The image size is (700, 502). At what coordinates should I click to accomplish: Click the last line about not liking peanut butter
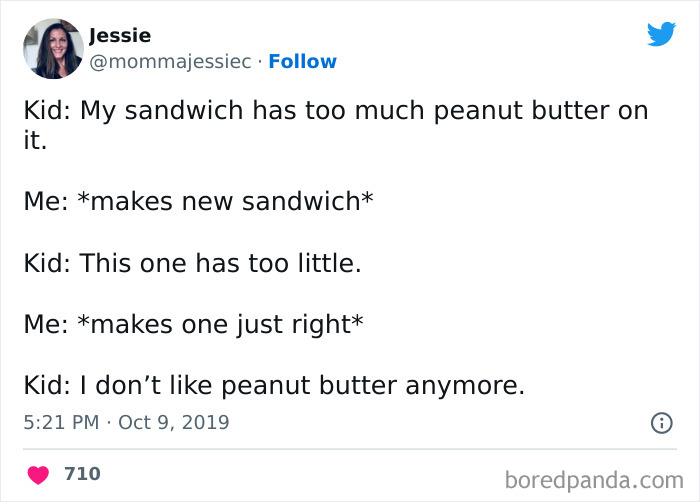click(274, 385)
